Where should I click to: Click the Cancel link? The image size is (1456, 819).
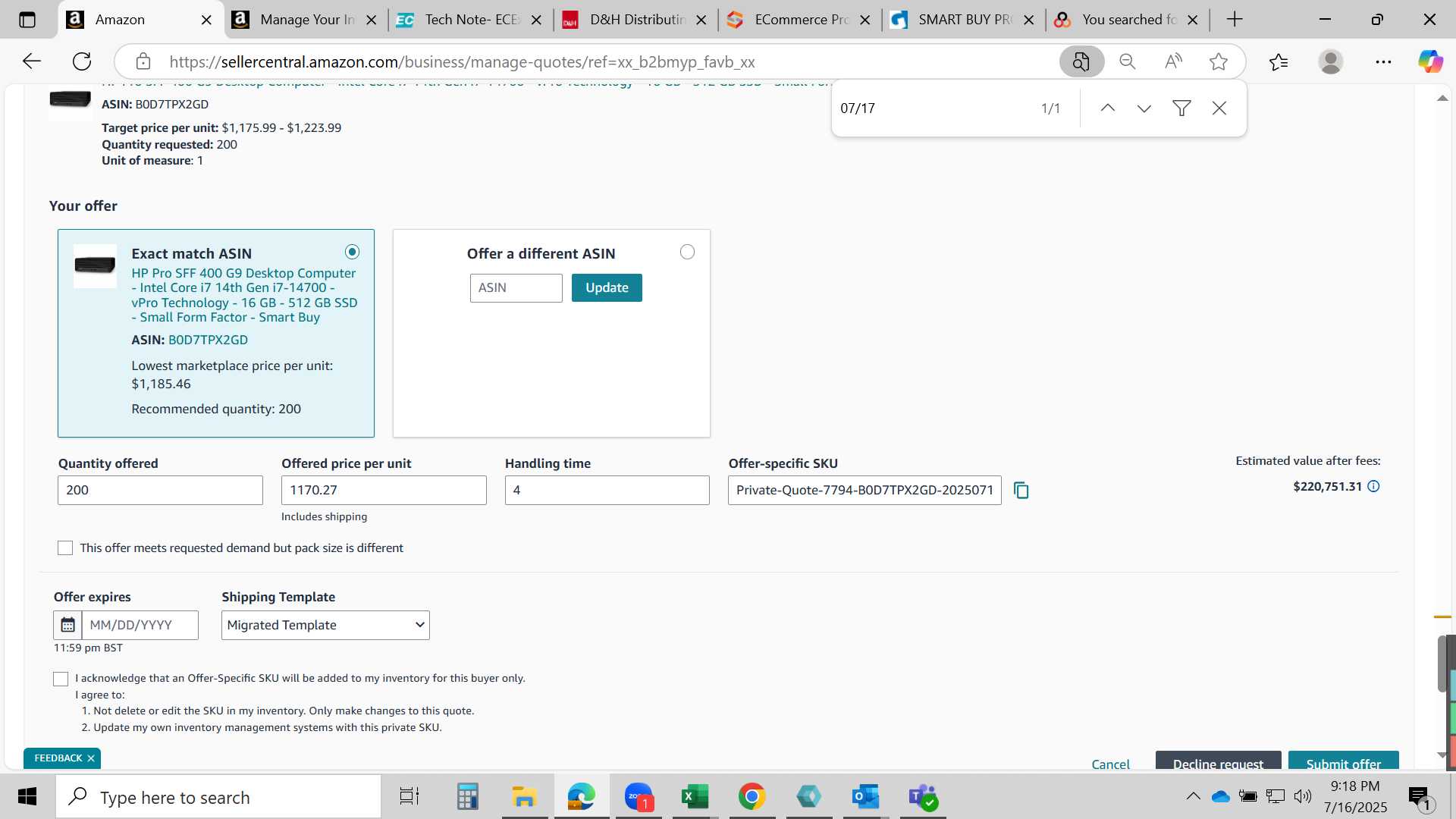(x=1110, y=764)
